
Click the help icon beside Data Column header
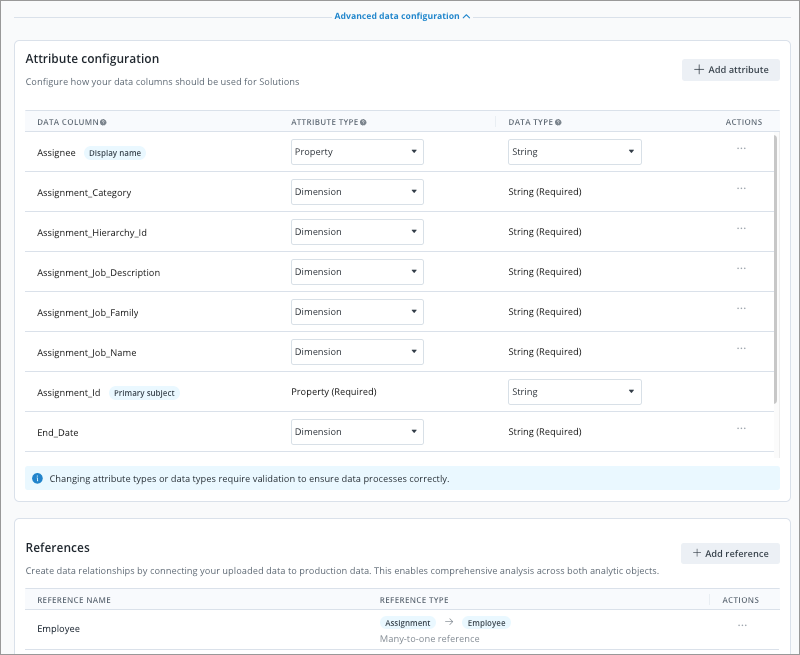coord(103,122)
